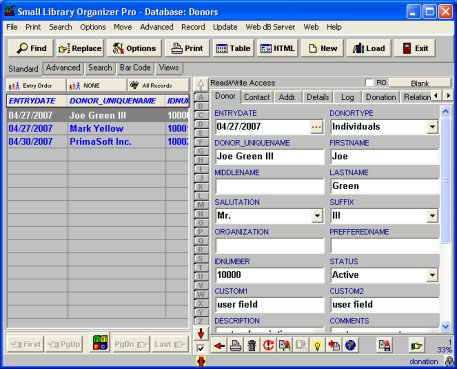Open the Update menu
Viewport: 457px width, 369px height.
pyautogui.click(x=225, y=27)
